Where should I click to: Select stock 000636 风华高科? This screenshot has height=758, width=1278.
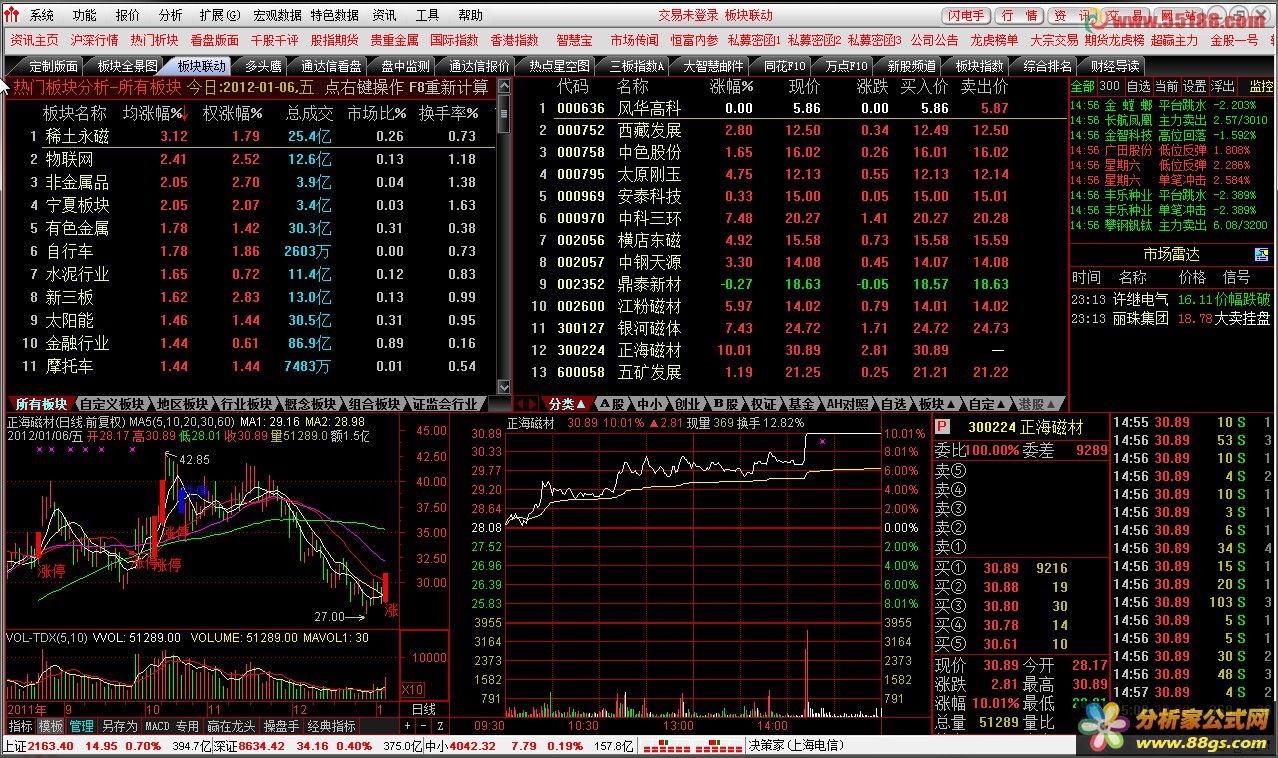tap(790, 108)
